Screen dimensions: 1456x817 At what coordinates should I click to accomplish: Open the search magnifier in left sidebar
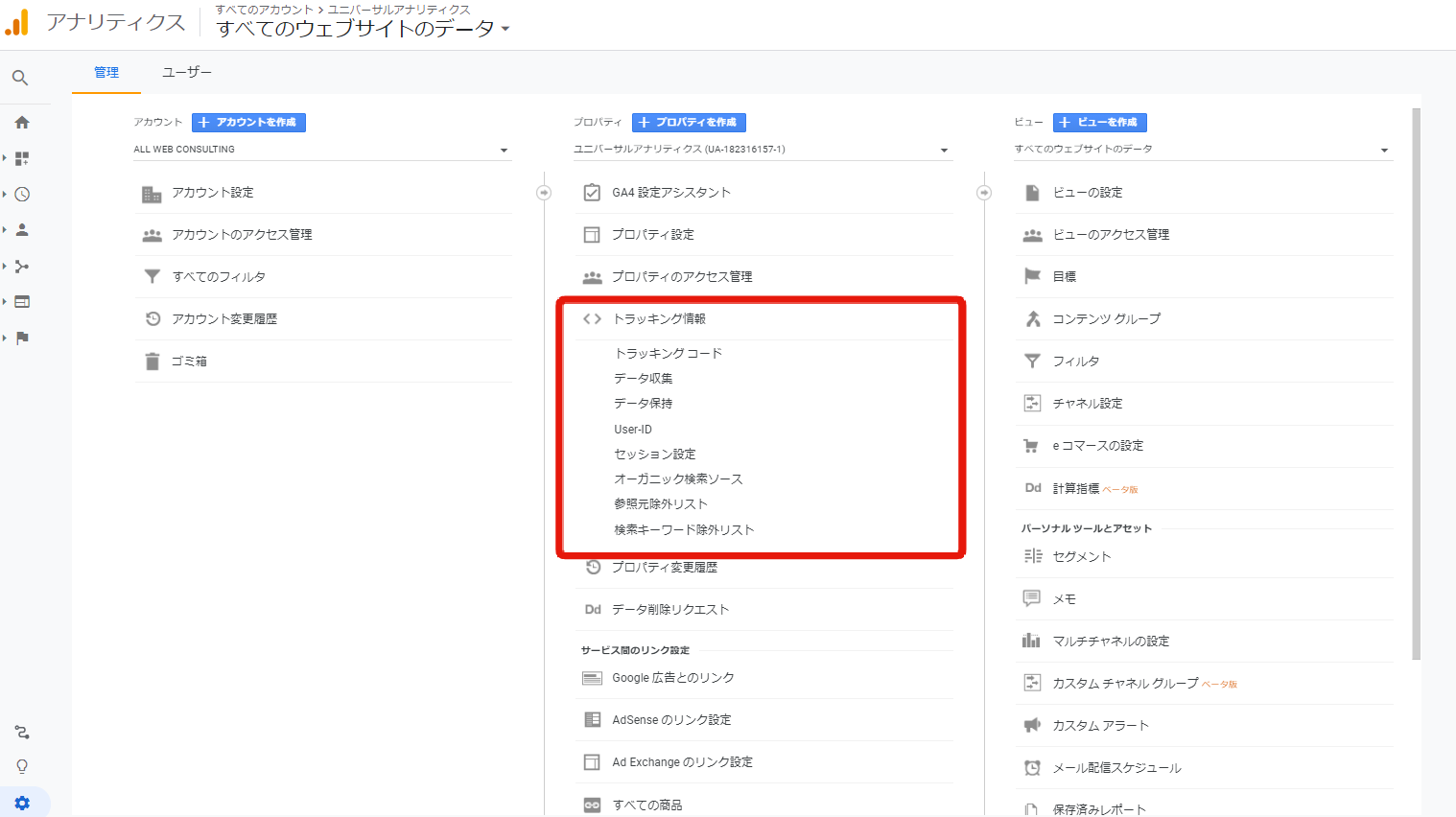tap(20, 78)
